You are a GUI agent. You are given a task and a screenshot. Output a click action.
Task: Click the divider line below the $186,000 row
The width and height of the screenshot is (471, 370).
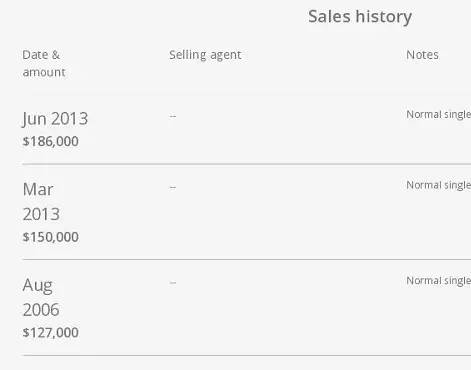click(247, 164)
